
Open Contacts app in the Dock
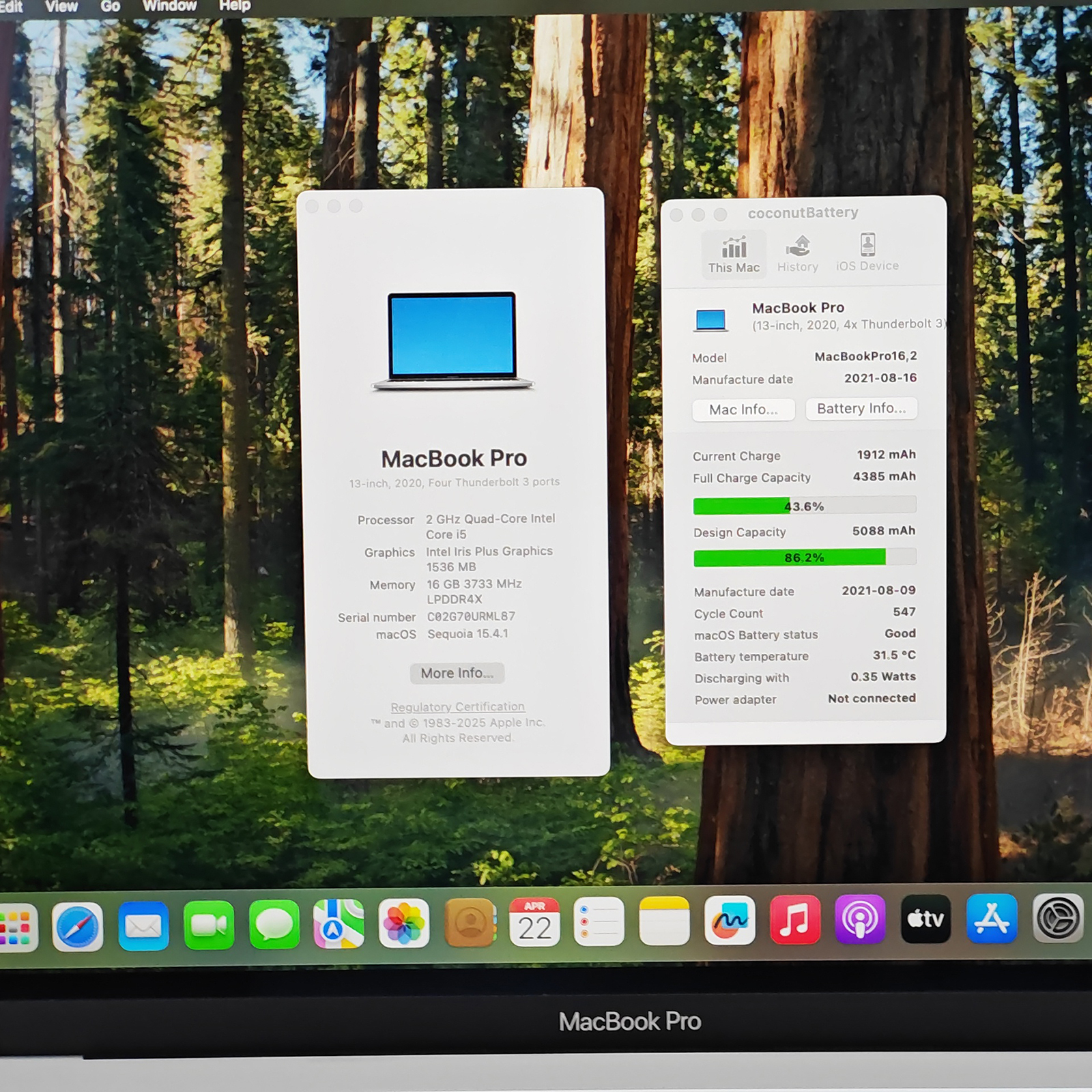pos(470,923)
